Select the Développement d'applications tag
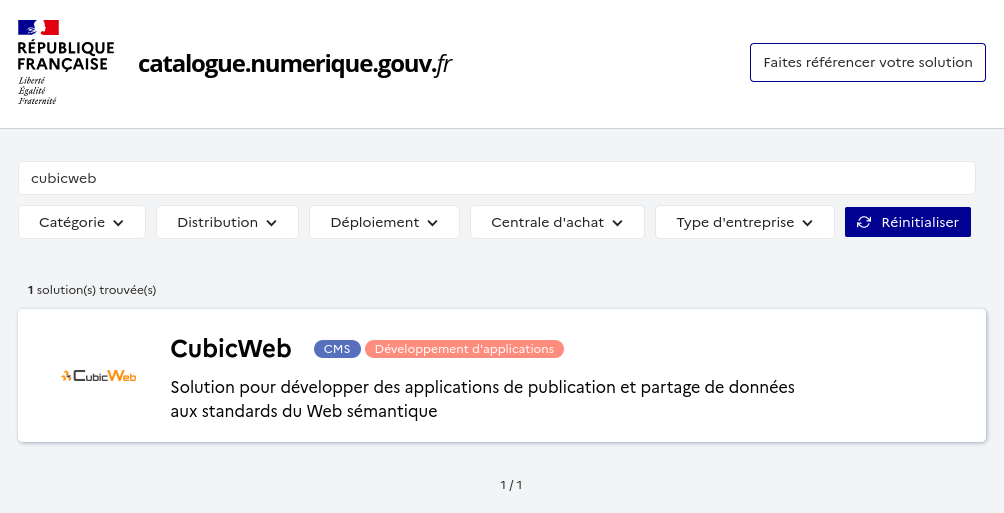The width and height of the screenshot is (1004, 513). (464, 349)
